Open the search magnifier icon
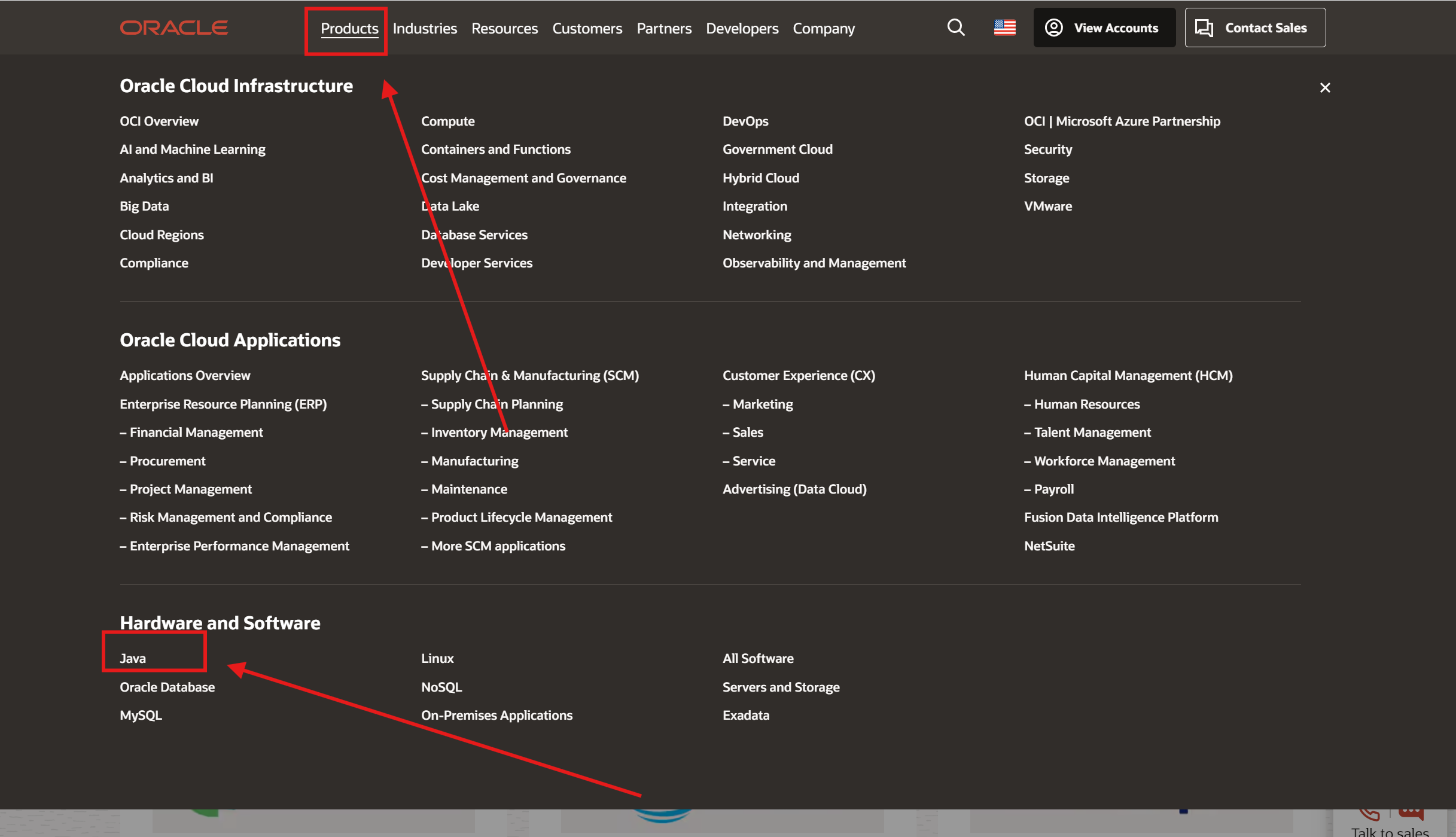Image resolution: width=1456 pixels, height=837 pixels. click(x=956, y=28)
